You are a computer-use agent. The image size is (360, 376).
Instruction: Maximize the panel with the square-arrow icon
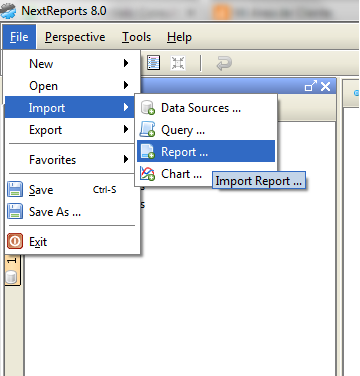tap(311, 86)
